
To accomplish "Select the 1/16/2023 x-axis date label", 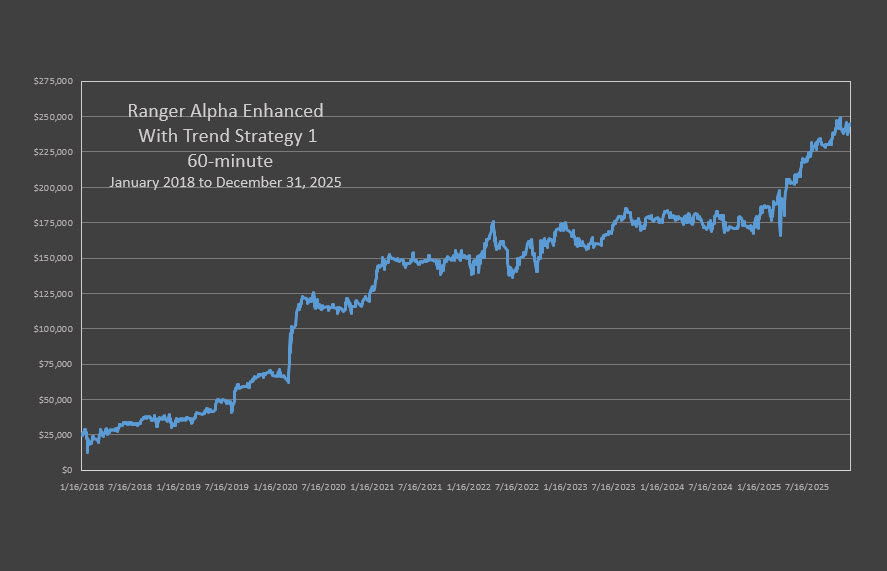I will (565, 487).
